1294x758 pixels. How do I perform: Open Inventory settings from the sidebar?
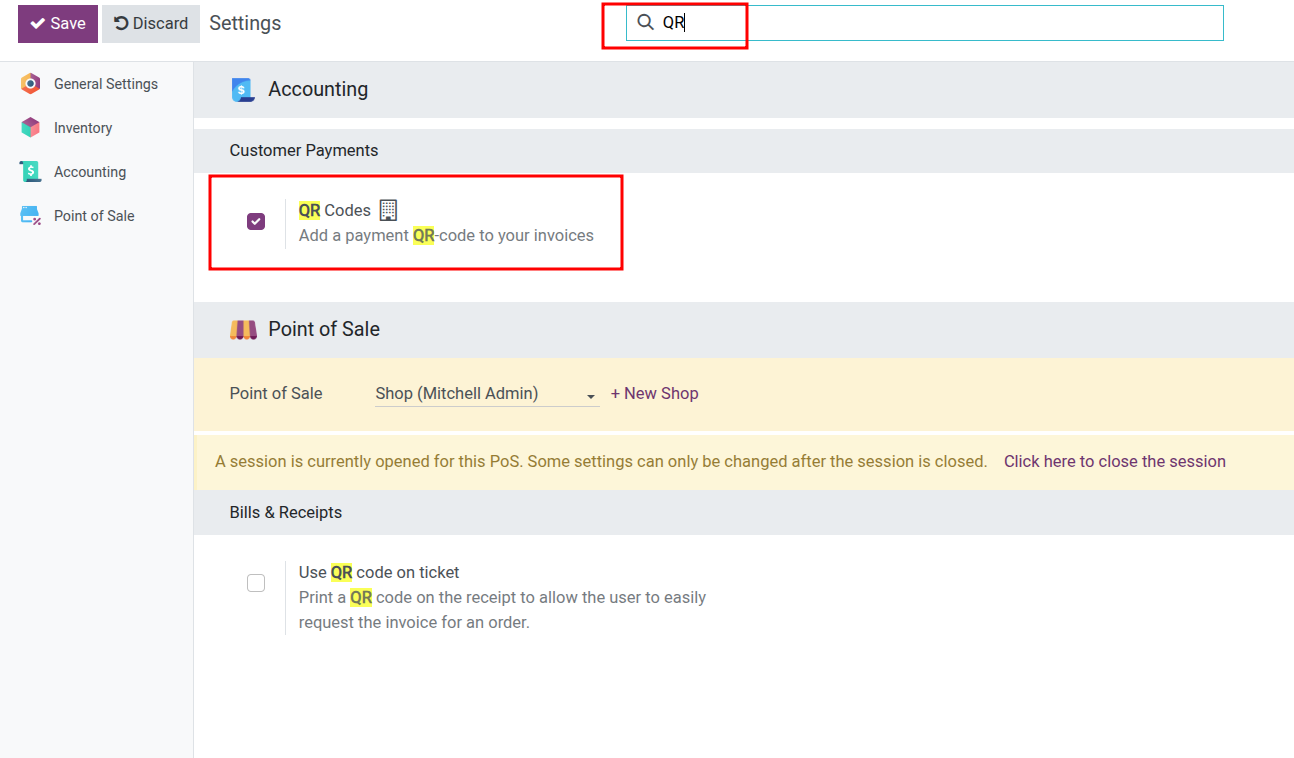[x=30, y=128]
